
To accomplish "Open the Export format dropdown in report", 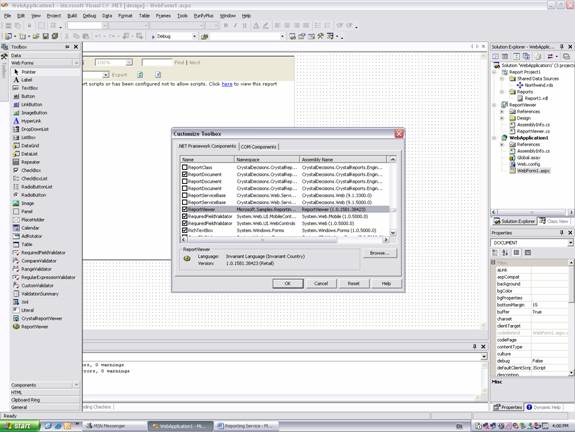I will coord(106,75).
